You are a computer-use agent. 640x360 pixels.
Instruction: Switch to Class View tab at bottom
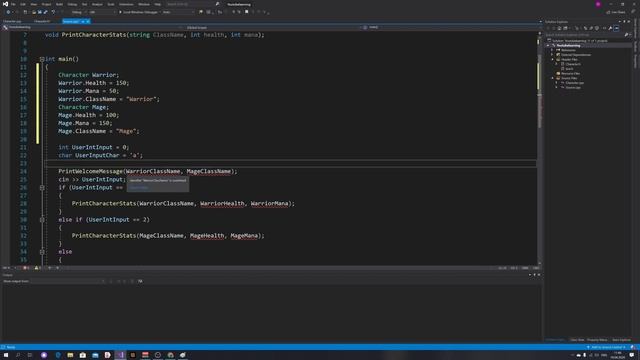577,340
